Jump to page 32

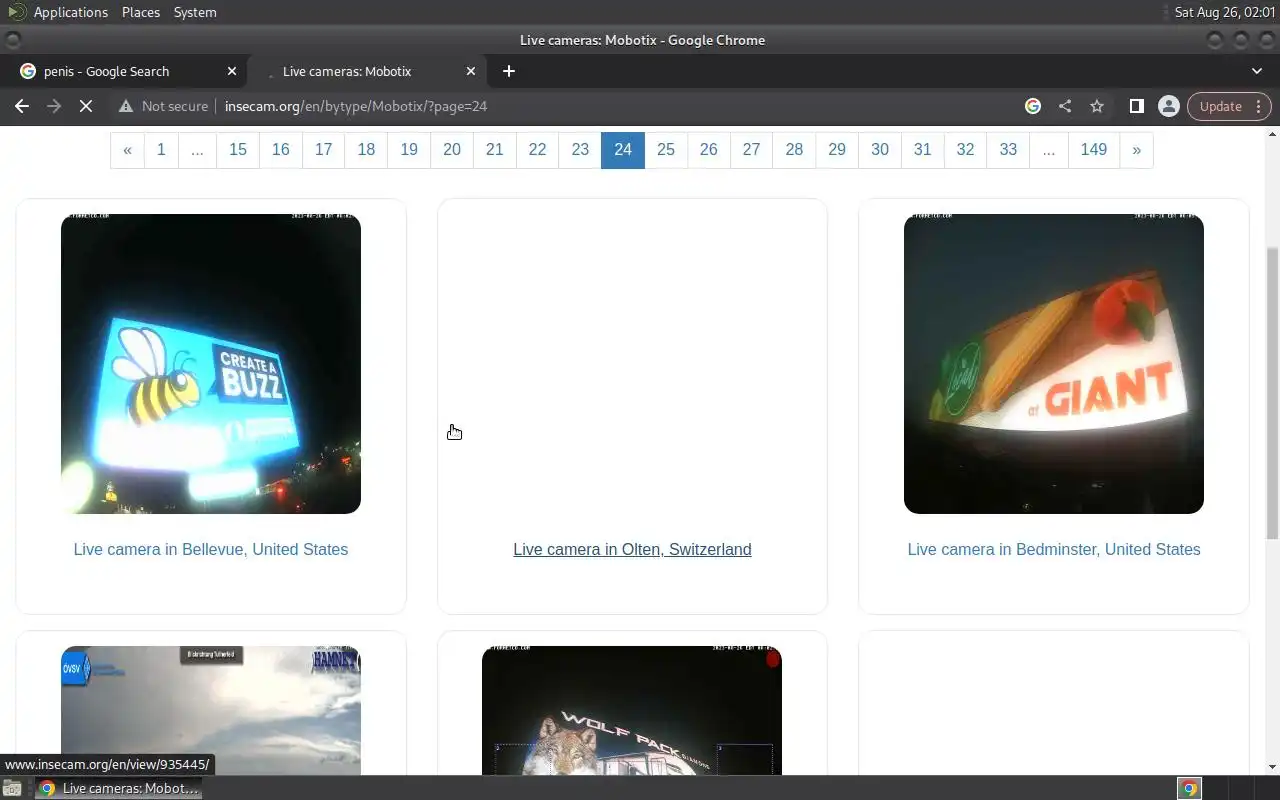coord(965,150)
